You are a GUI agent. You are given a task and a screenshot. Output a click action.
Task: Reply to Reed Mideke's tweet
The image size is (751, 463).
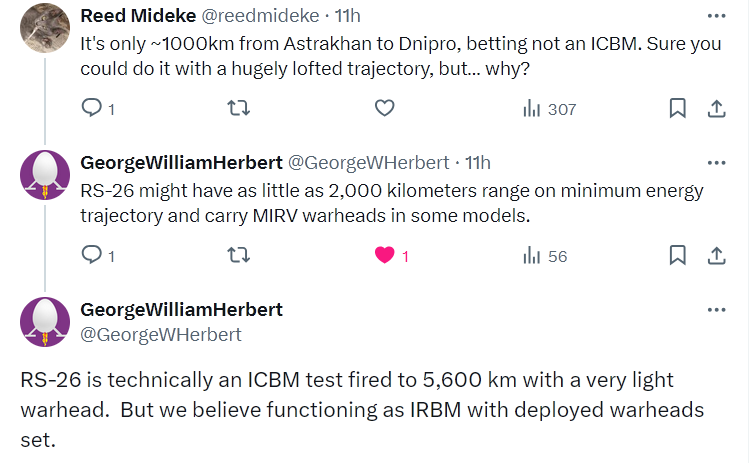(92, 108)
